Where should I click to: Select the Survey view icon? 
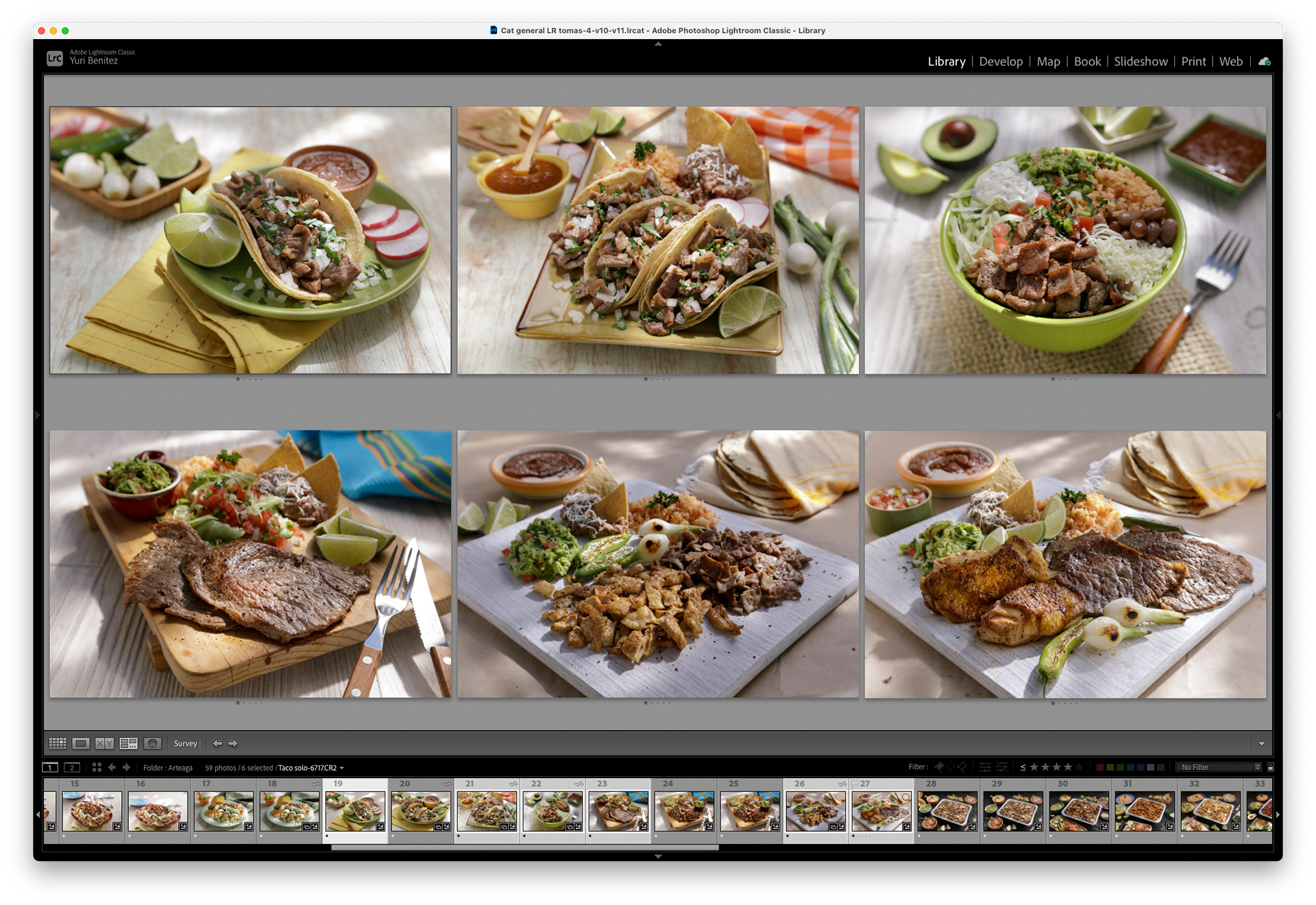[x=128, y=743]
